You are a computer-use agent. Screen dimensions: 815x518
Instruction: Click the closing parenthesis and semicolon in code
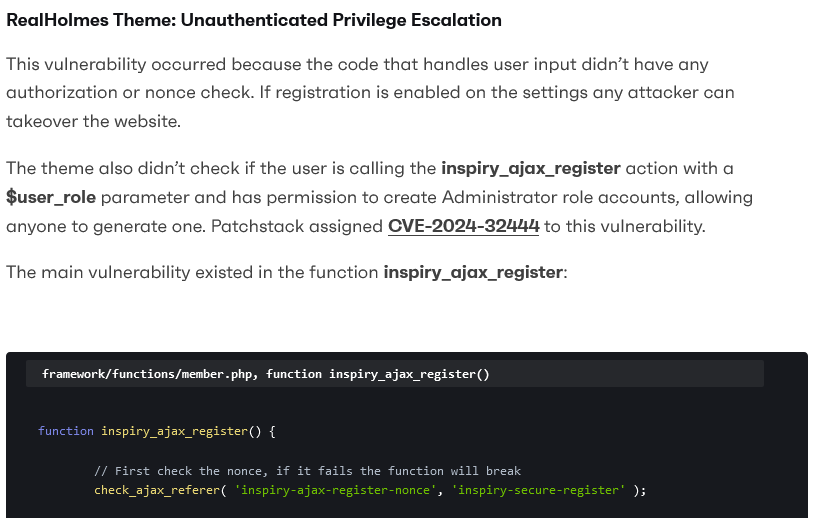tap(639, 490)
